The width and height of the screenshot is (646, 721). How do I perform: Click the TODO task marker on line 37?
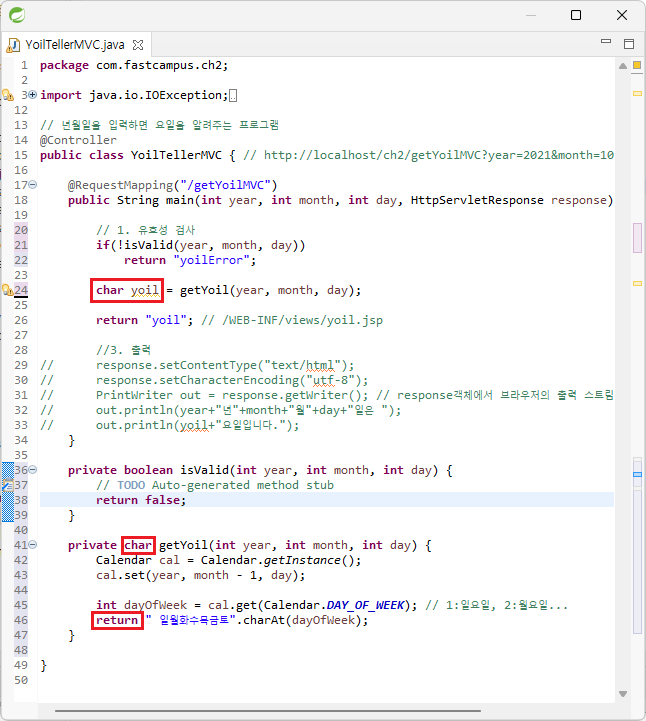point(8,485)
